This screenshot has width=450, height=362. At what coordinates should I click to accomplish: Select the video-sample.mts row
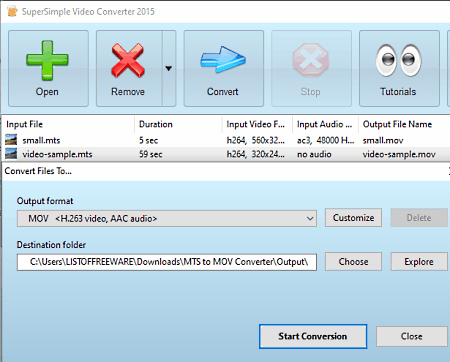226,154
